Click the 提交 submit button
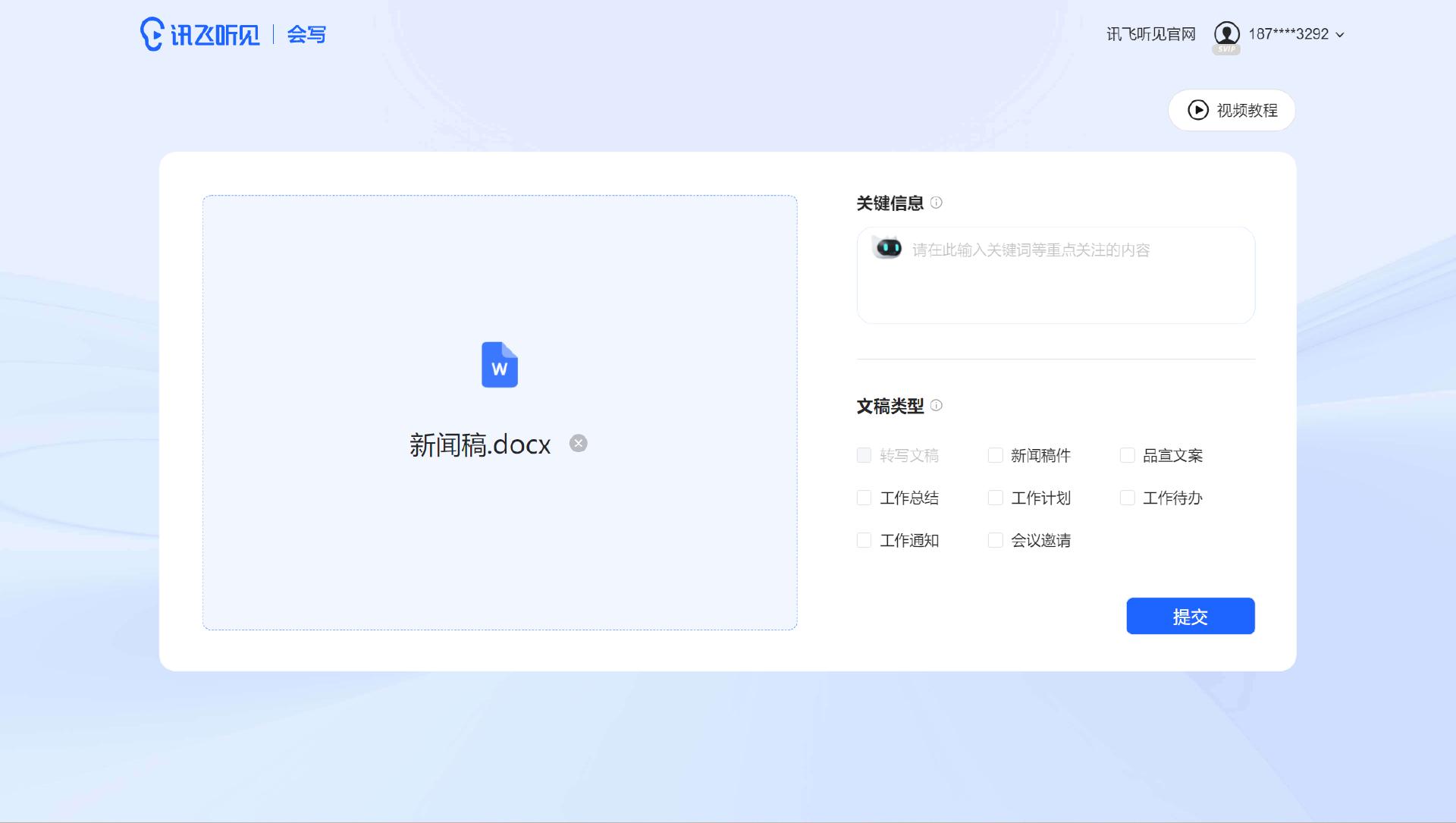This screenshot has height=823, width=1456. (x=1190, y=616)
